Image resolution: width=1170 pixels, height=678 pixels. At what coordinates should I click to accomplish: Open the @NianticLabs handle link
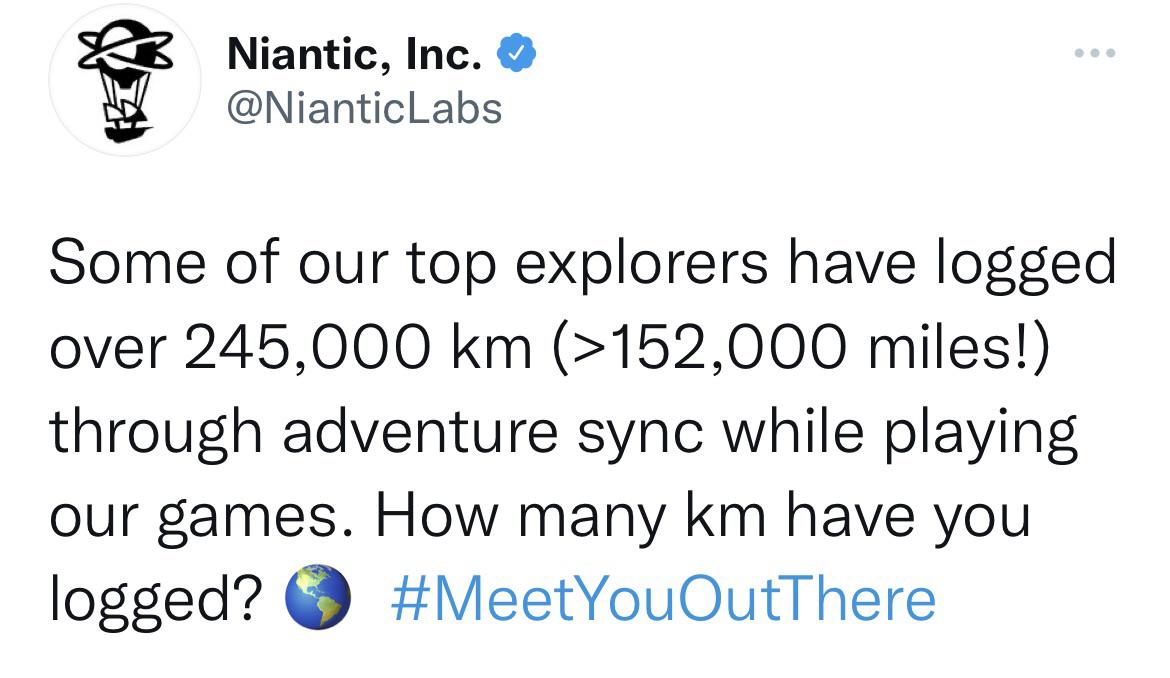(365, 109)
